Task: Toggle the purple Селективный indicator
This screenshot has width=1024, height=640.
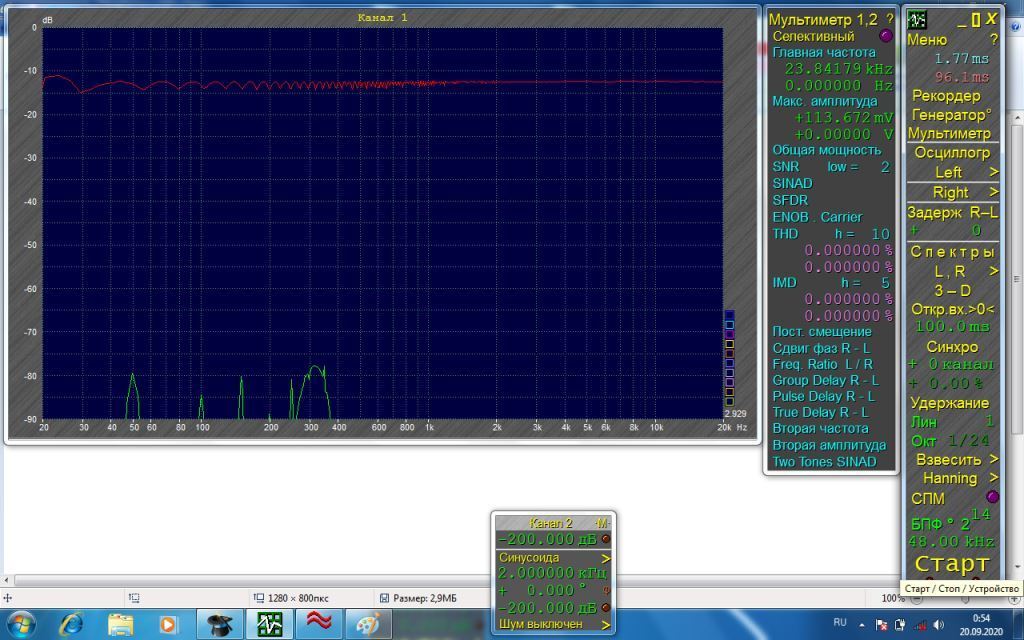Action: click(884, 36)
